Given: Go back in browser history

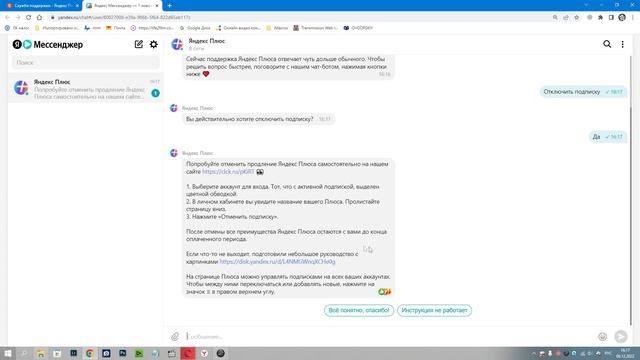Looking at the screenshot, I should point(7,17).
